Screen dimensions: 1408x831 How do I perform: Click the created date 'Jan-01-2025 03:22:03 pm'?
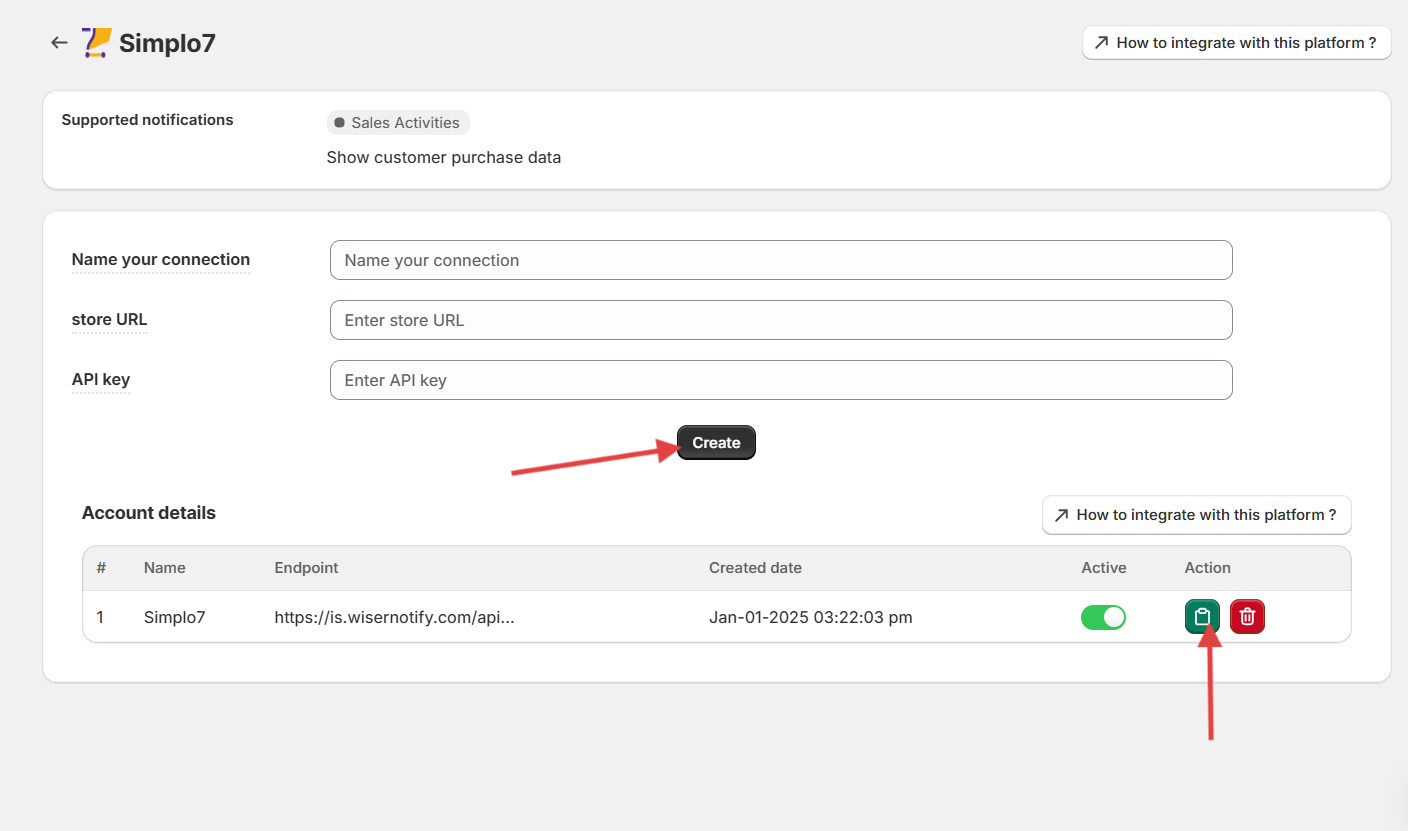[x=811, y=617]
